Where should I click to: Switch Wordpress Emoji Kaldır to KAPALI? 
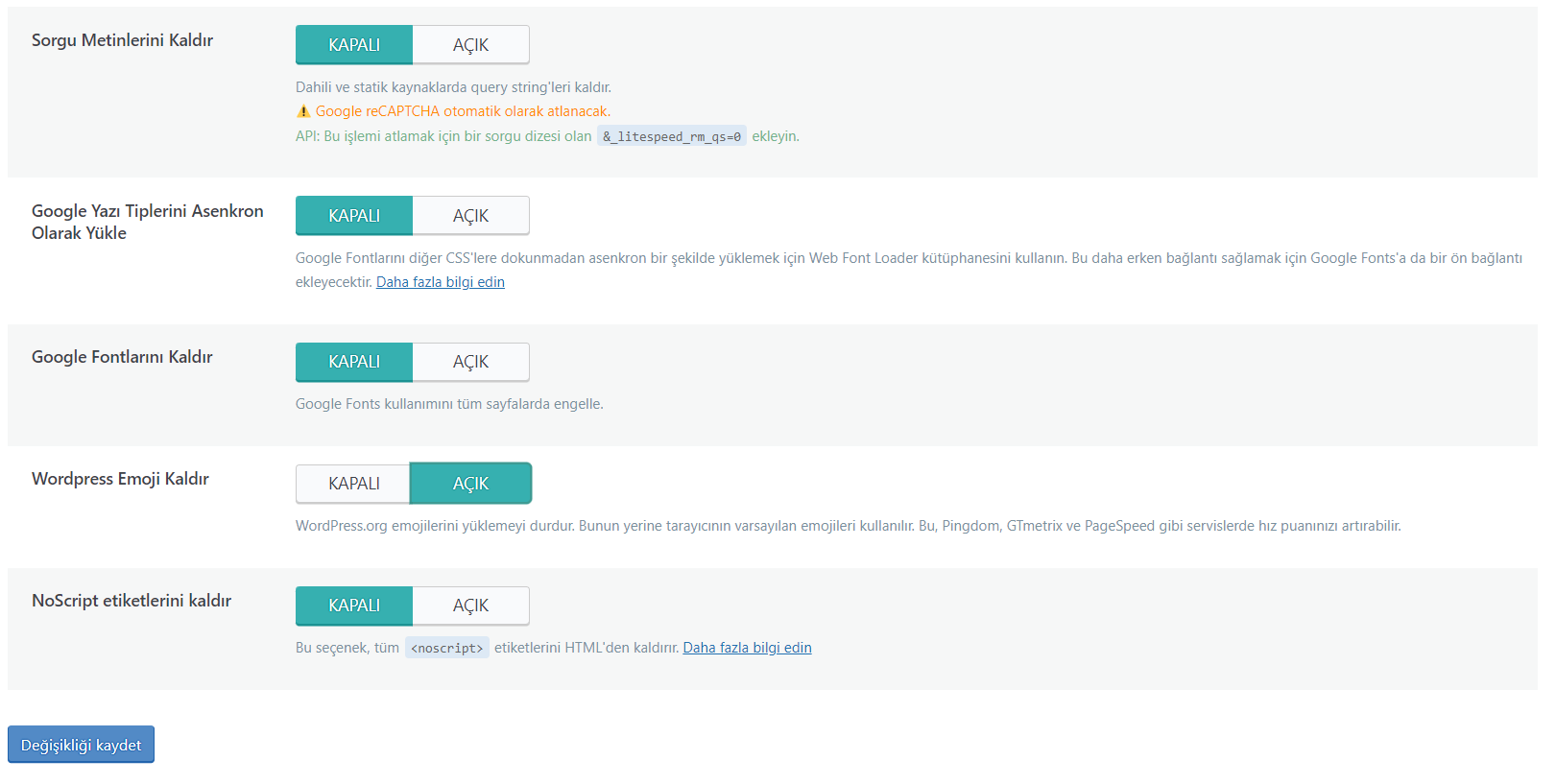coord(353,484)
